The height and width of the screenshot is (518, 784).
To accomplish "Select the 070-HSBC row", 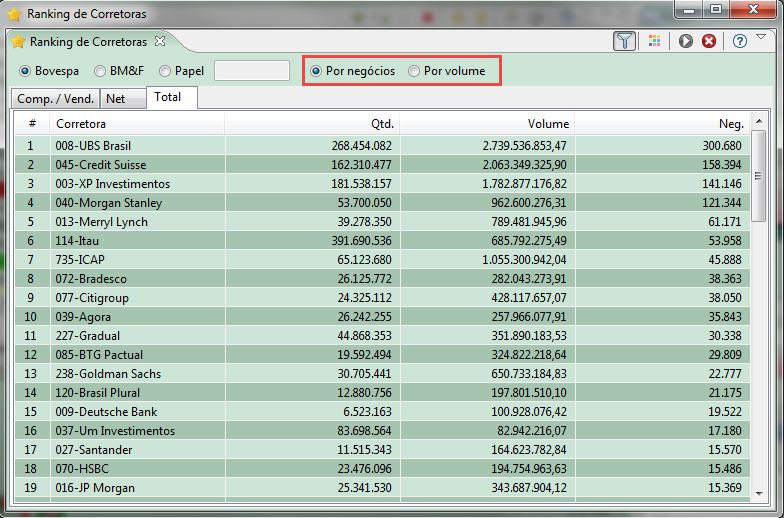I will [x=382, y=468].
